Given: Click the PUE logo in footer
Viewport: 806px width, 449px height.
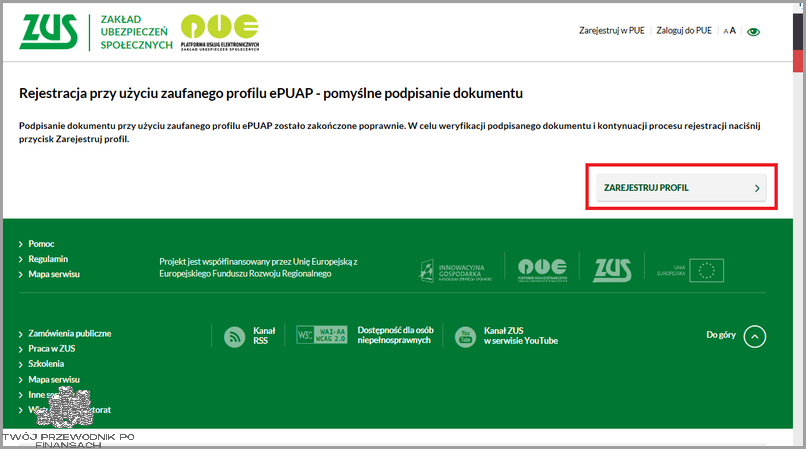Looking at the screenshot, I should 542,270.
